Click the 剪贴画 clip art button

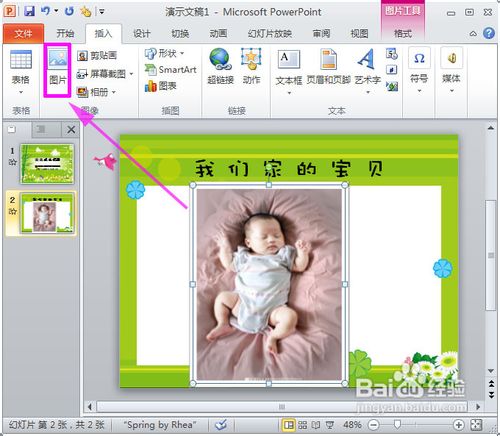point(97,55)
